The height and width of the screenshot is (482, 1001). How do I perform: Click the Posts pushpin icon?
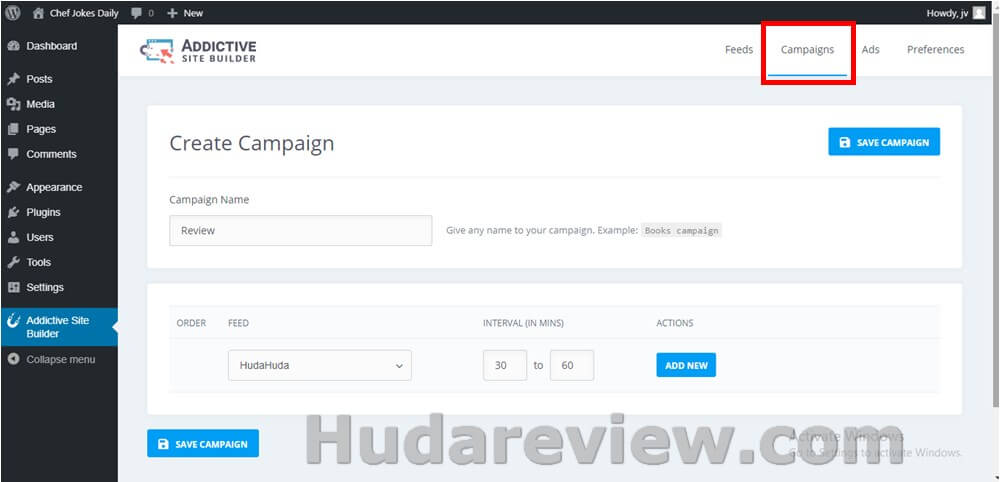point(13,79)
